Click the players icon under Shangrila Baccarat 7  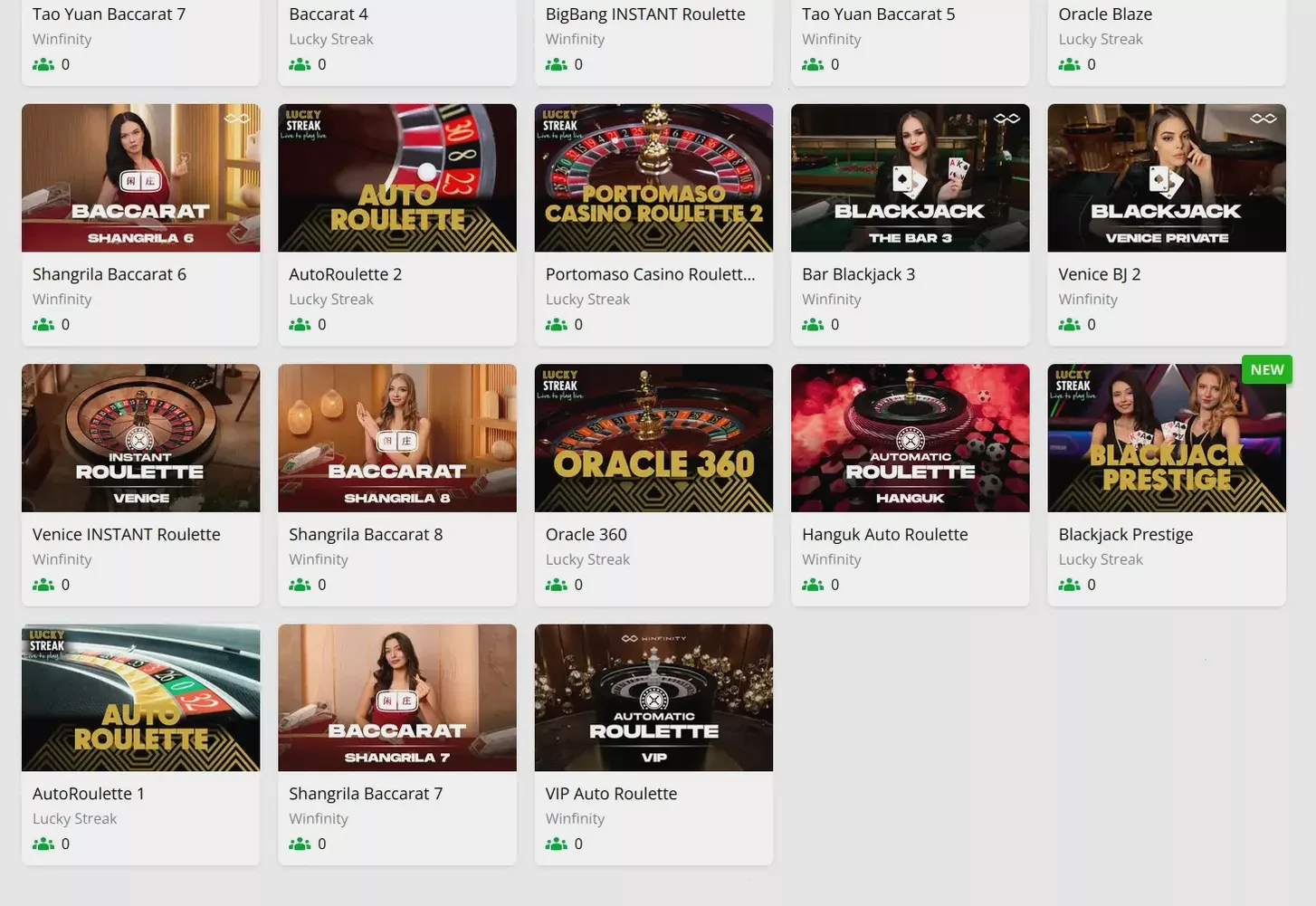pos(300,844)
